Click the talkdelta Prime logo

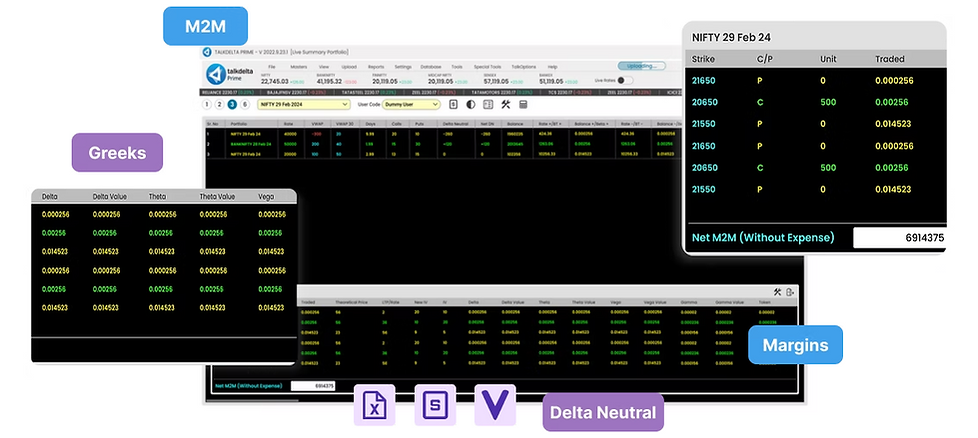[230, 74]
